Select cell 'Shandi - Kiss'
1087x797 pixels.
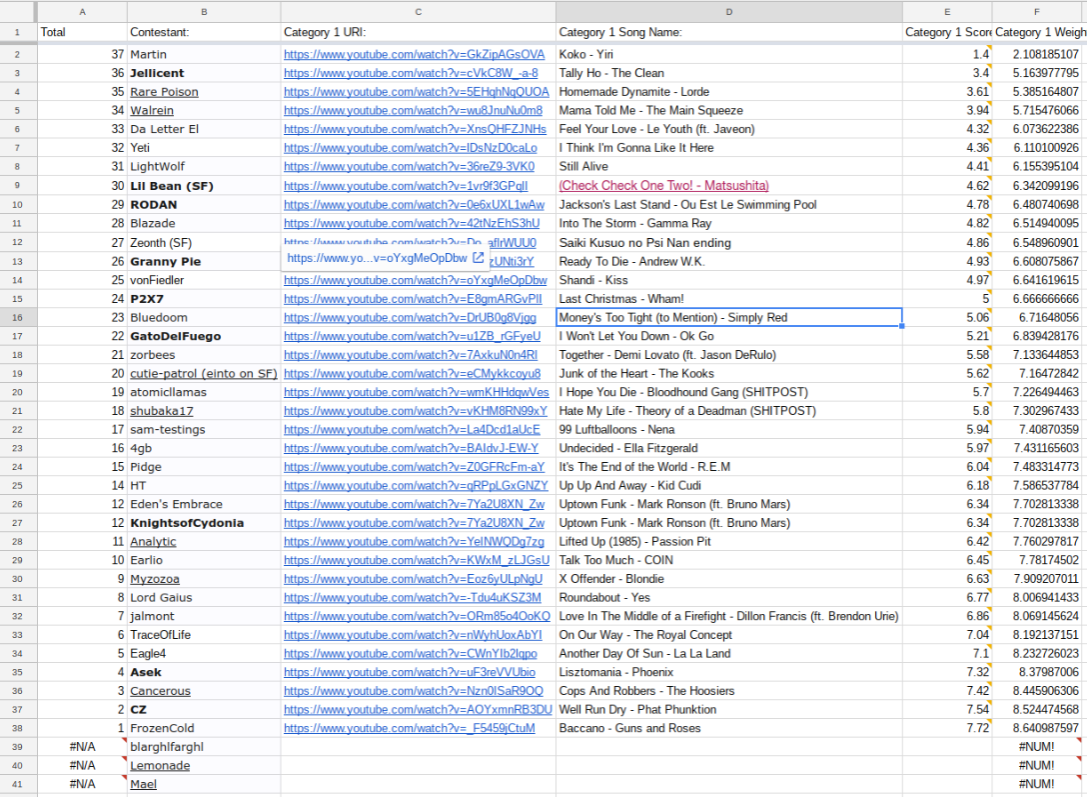[x=729, y=280]
